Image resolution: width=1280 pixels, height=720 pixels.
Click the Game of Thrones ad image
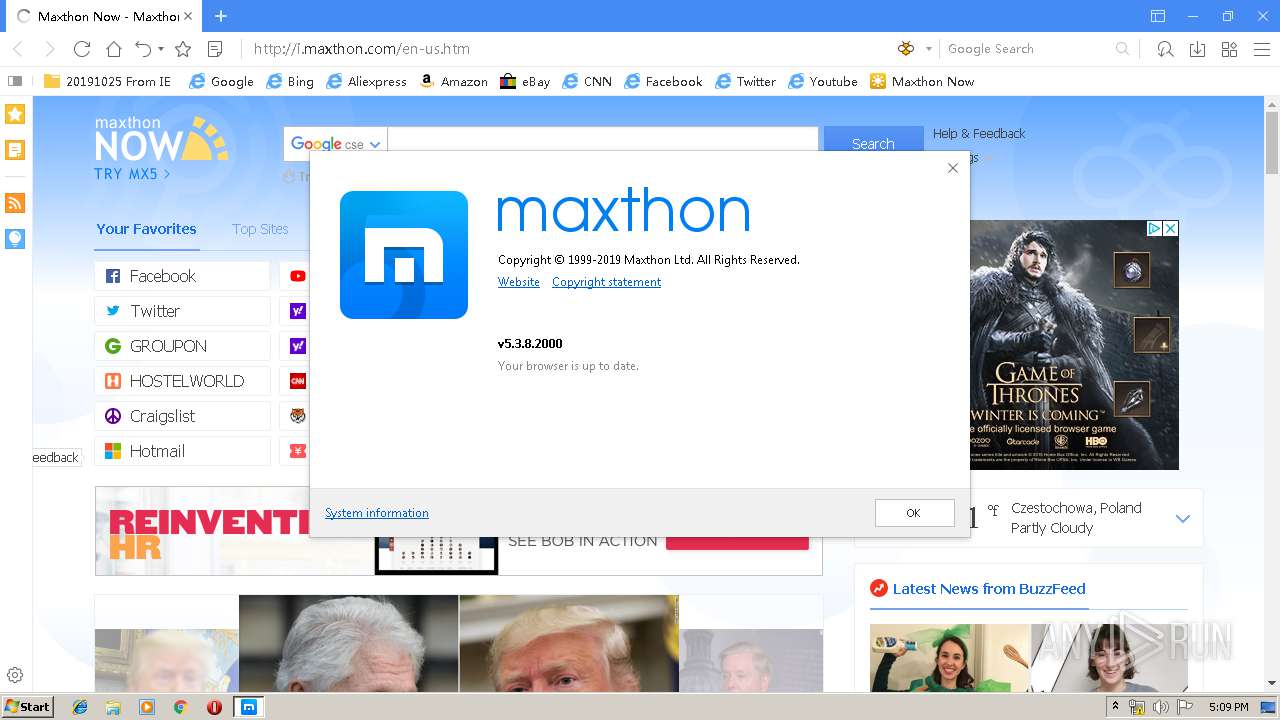pos(1074,345)
